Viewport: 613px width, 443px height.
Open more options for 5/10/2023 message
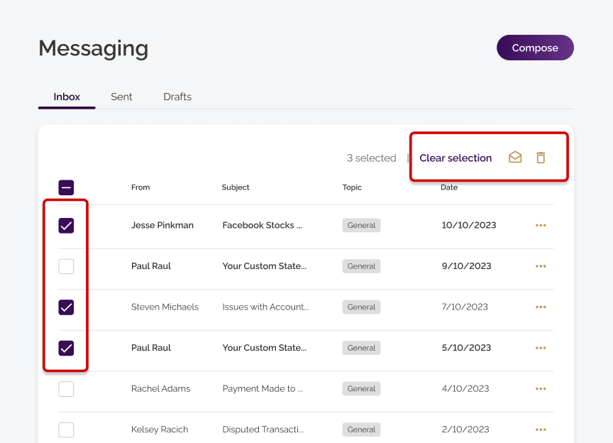click(541, 348)
